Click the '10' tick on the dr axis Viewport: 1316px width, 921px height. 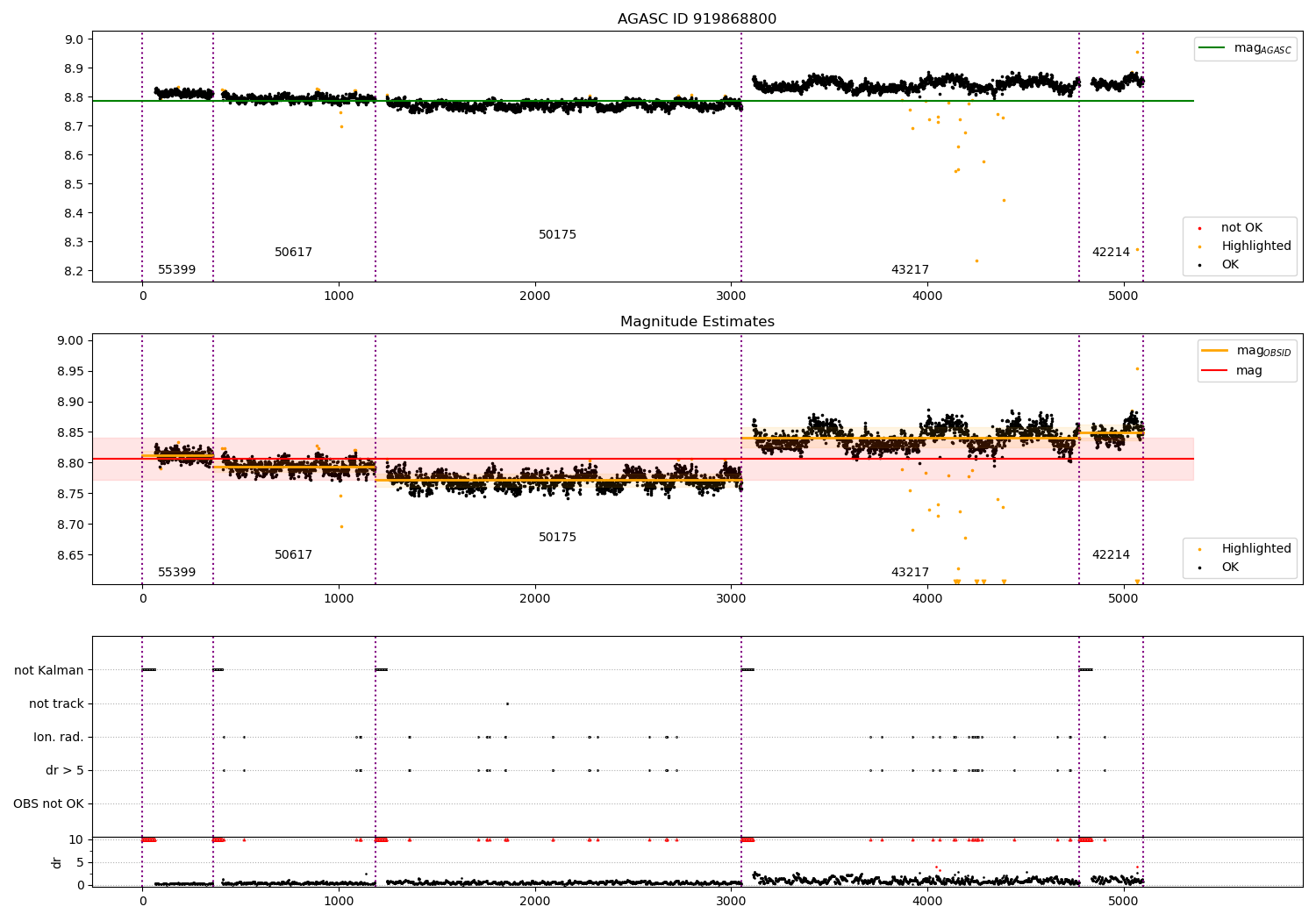pos(76,839)
